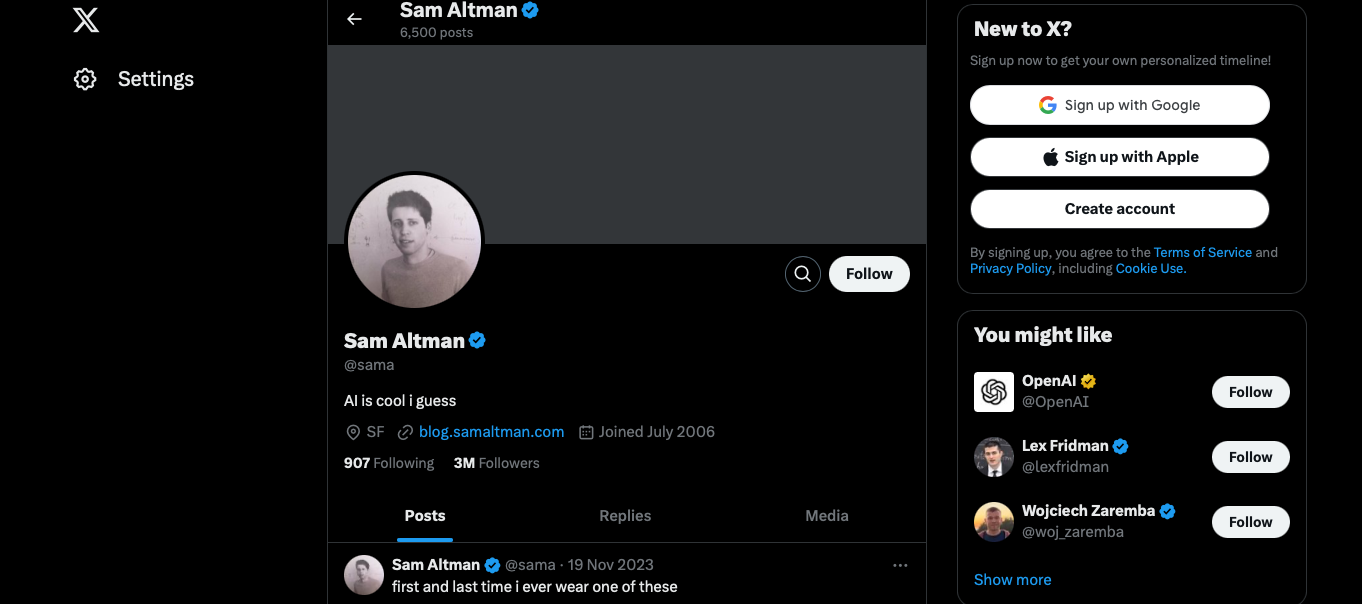Click the X logo in the sidebar

[86, 19]
